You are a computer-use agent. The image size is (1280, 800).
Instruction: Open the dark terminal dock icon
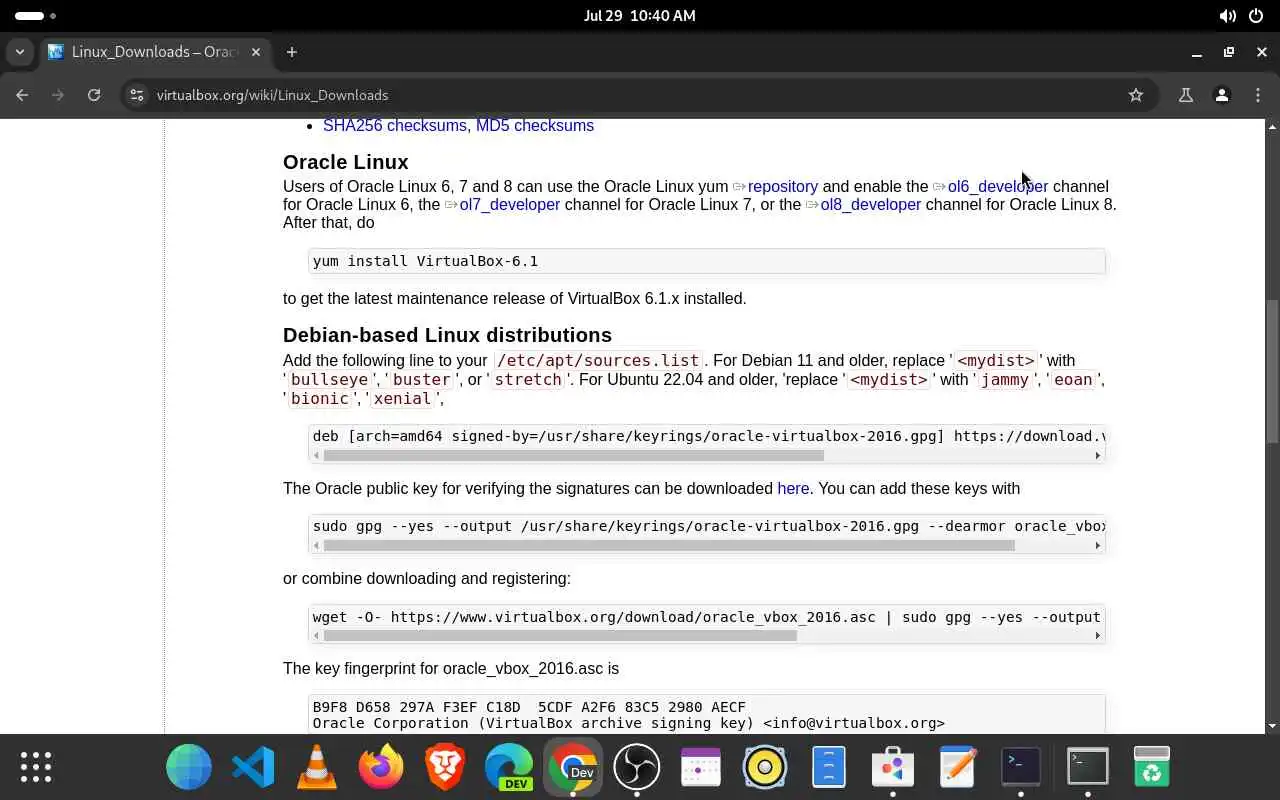[x=1021, y=767]
